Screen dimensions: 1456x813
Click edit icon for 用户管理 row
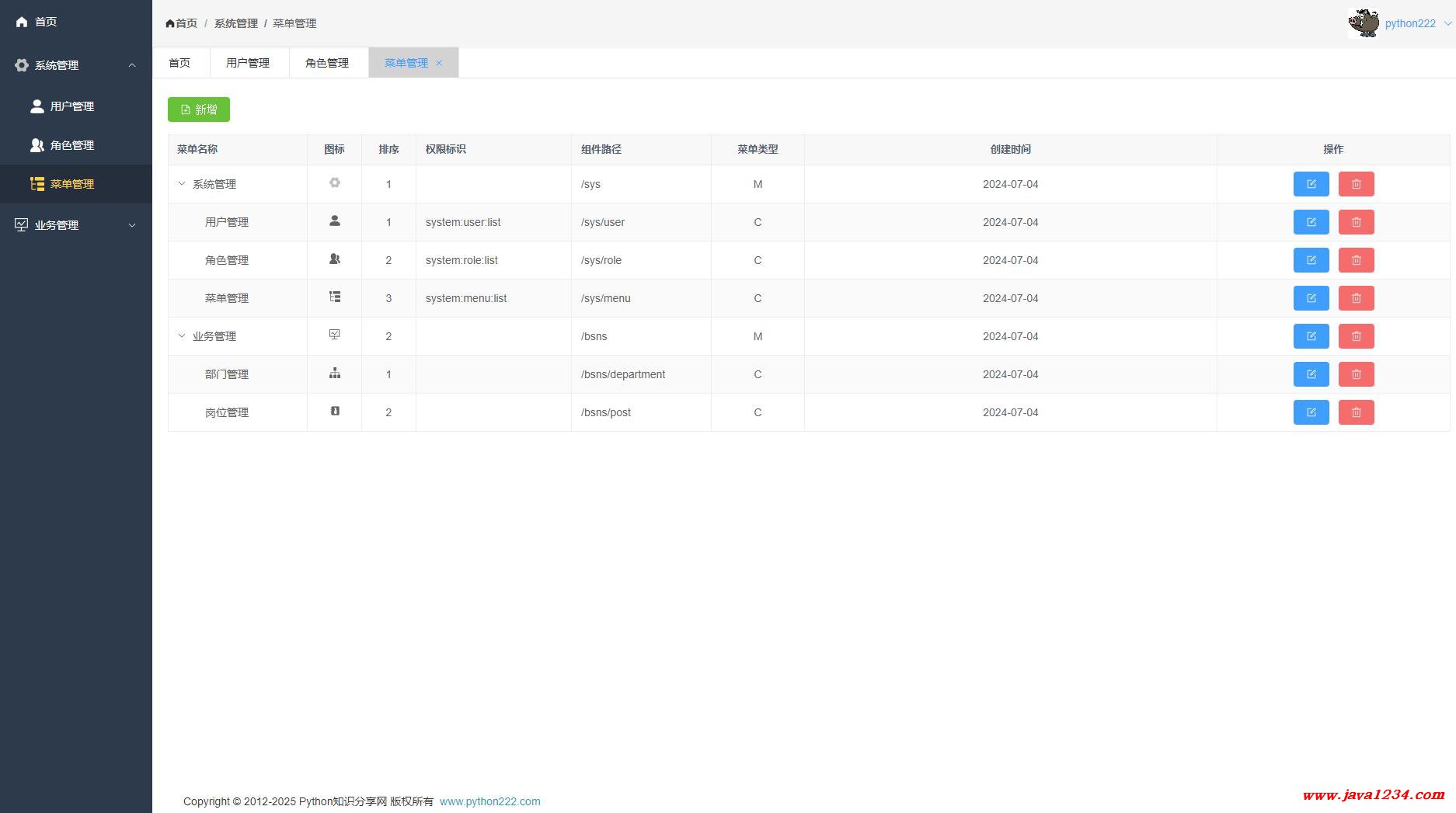tap(1311, 222)
